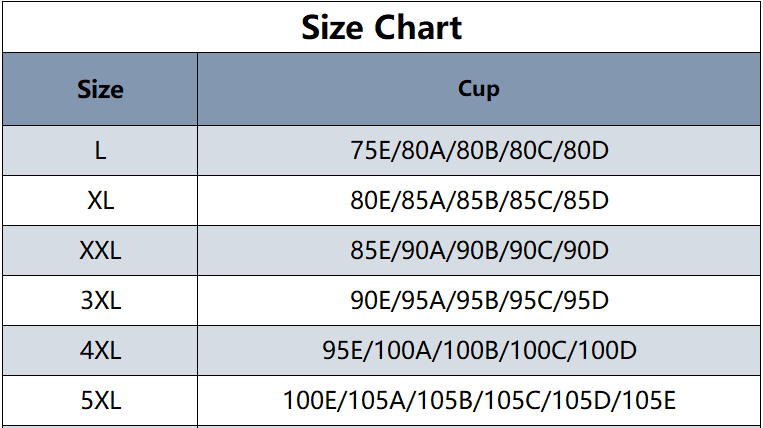763x428 pixels.
Task: Select the Cup column header
Action: [479, 89]
